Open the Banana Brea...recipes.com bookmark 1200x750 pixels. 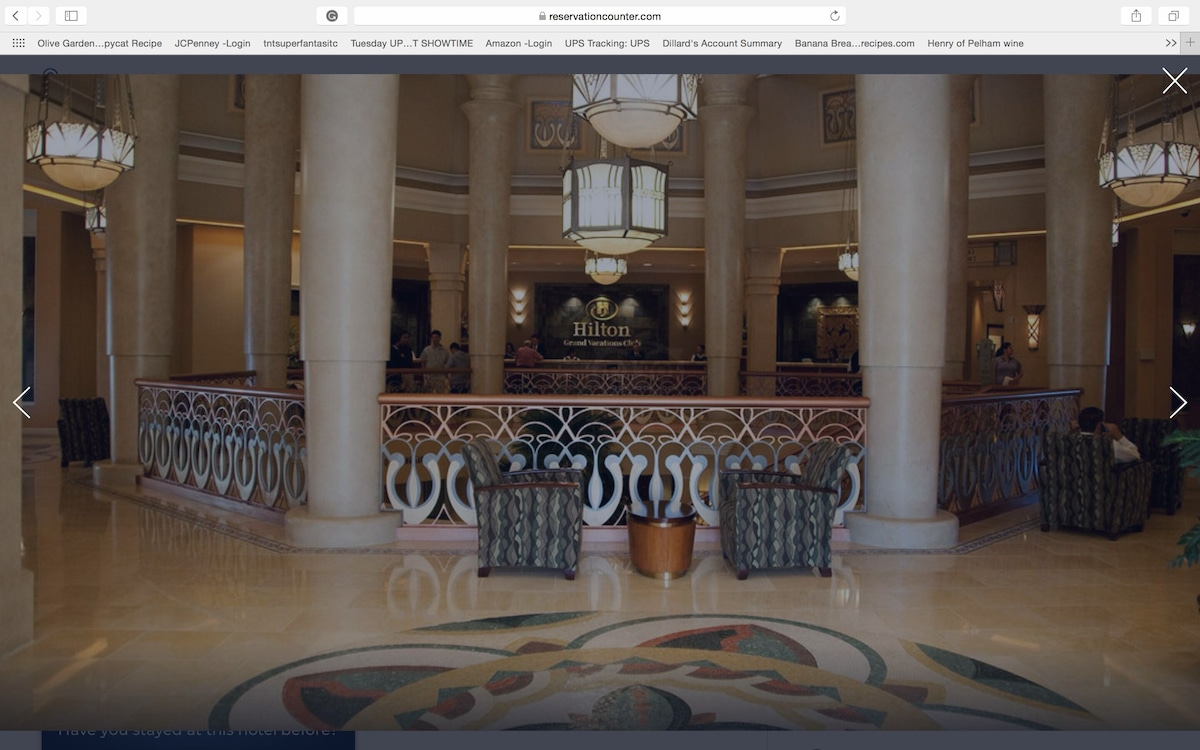[x=854, y=43]
